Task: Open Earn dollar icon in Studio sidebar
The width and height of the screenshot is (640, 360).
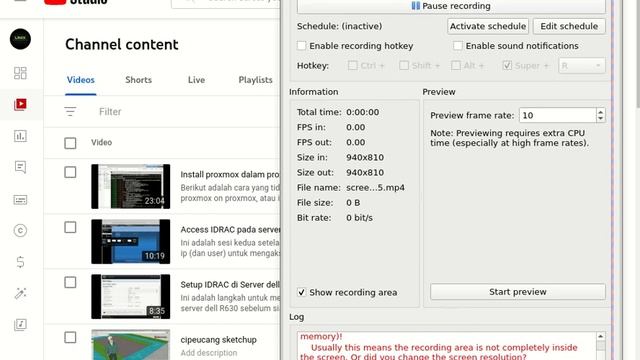Action: point(20,262)
